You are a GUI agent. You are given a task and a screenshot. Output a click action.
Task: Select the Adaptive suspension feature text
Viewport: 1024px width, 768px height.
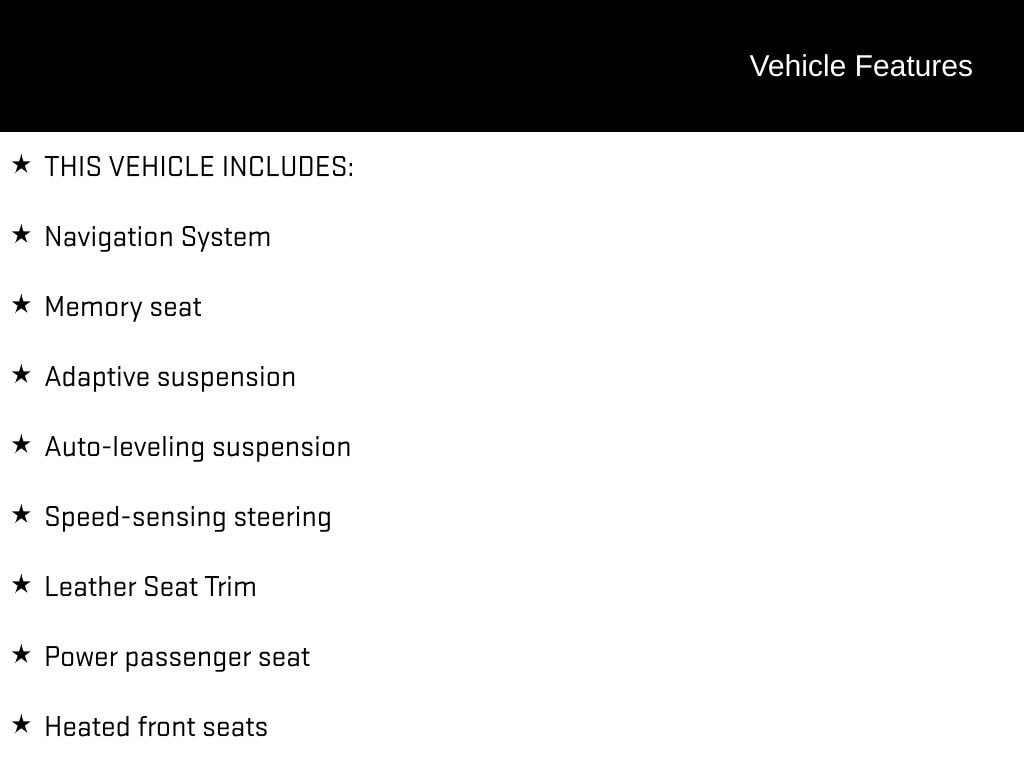pos(170,377)
